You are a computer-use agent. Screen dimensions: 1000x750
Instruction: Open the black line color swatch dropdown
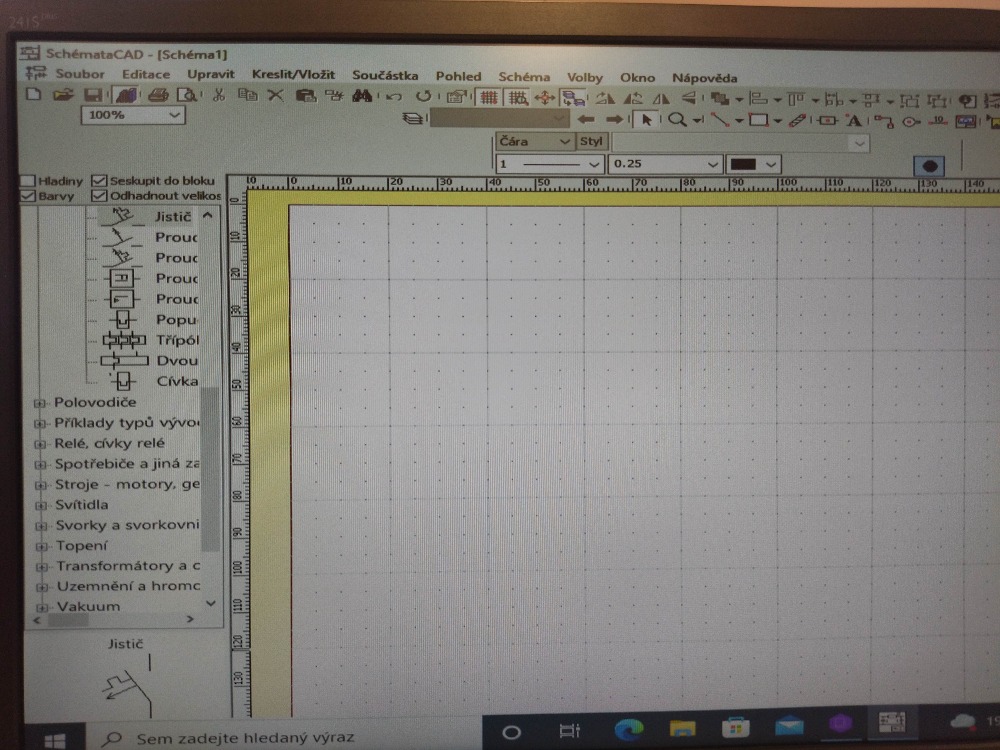771,165
